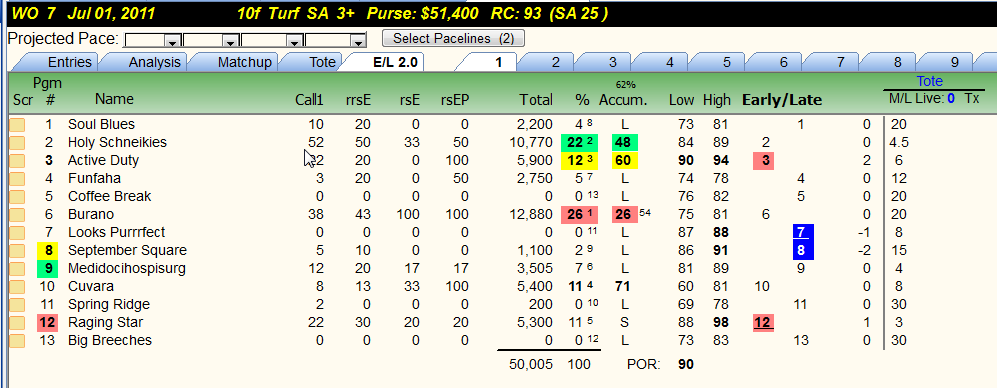Click the POR value 90
The image size is (997, 388).
pyautogui.click(x=686, y=364)
